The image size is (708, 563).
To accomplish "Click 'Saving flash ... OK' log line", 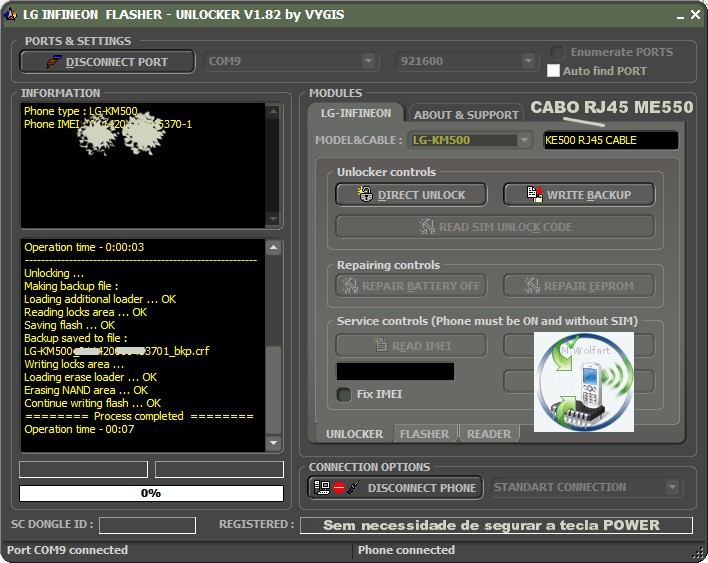I will click(70, 325).
